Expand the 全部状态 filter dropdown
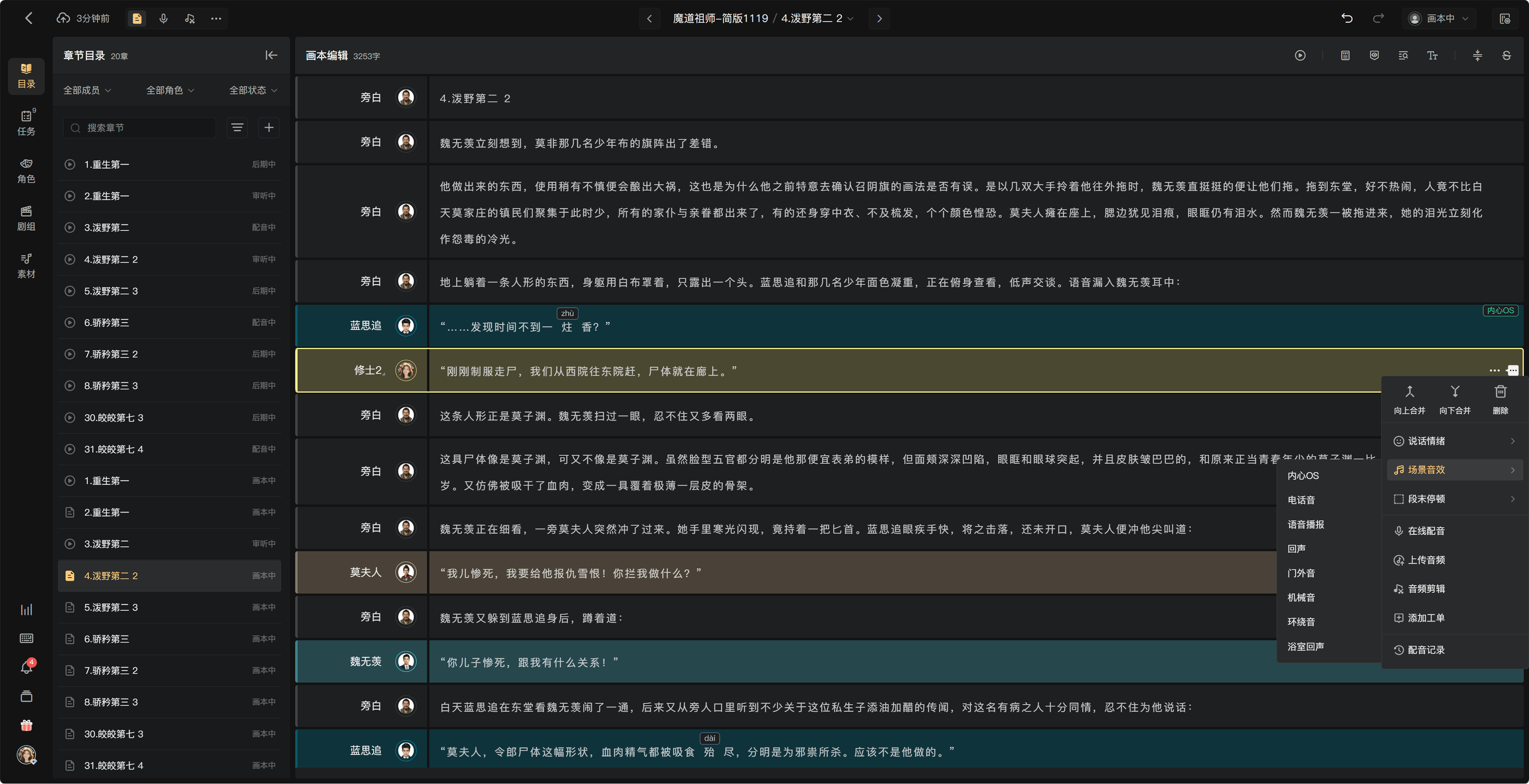The height and width of the screenshot is (784, 1529). pos(254,90)
